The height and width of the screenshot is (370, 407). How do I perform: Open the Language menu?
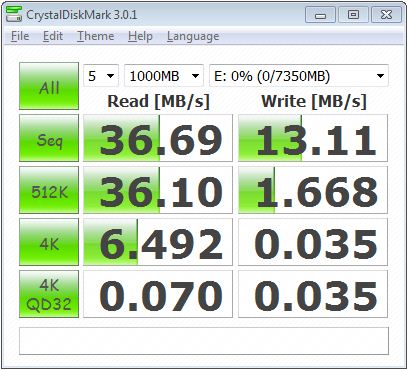193,36
